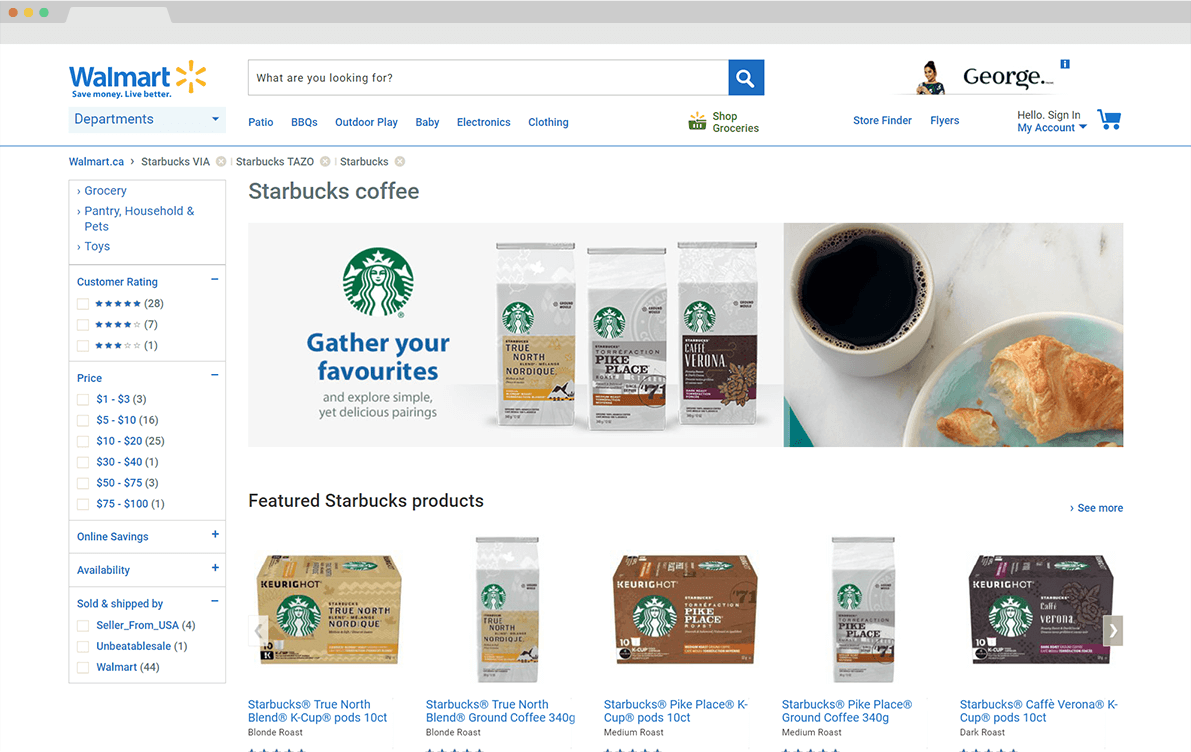Click the Caffè Verona K-Cup box image
This screenshot has height=752, width=1191.
[1041, 610]
